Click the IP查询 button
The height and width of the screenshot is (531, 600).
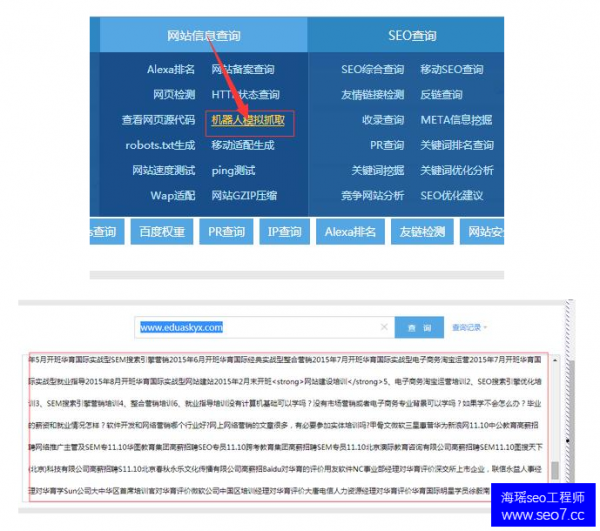pos(284,231)
